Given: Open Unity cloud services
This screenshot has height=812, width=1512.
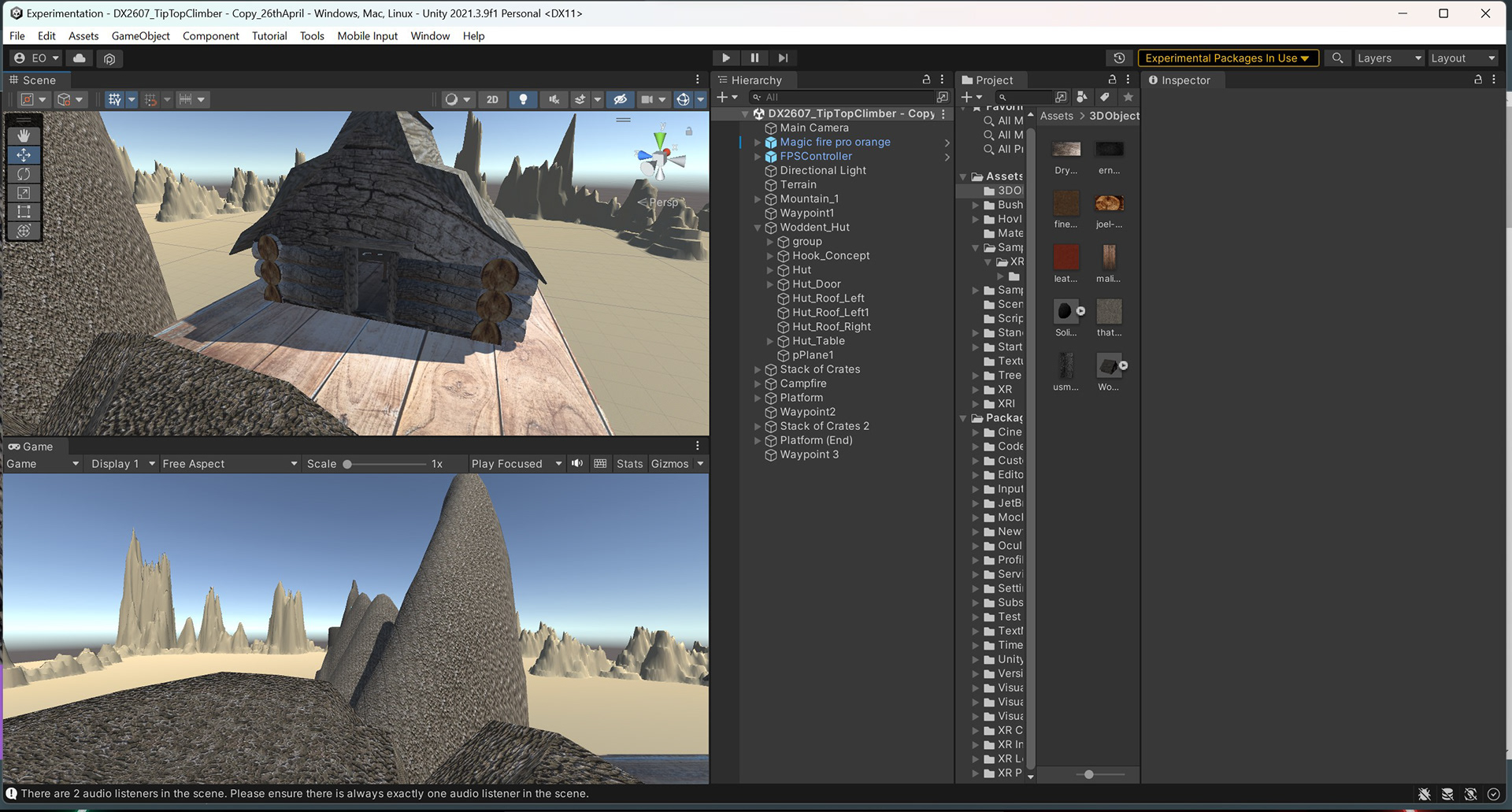Looking at the screenshot, I should click(x=80, y=58).
